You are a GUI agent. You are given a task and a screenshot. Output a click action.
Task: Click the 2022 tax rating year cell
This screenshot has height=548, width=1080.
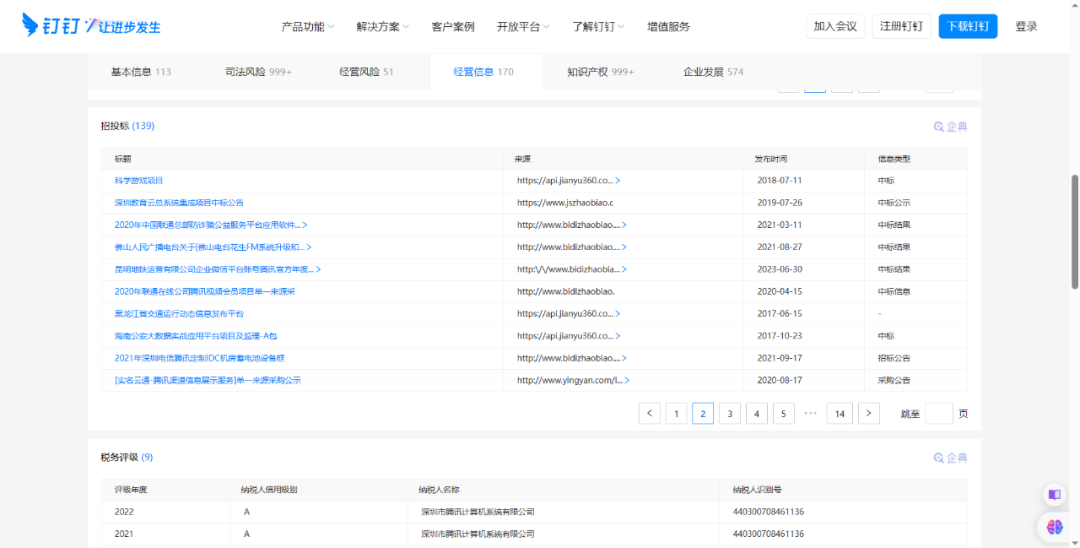tap(124, 512)
